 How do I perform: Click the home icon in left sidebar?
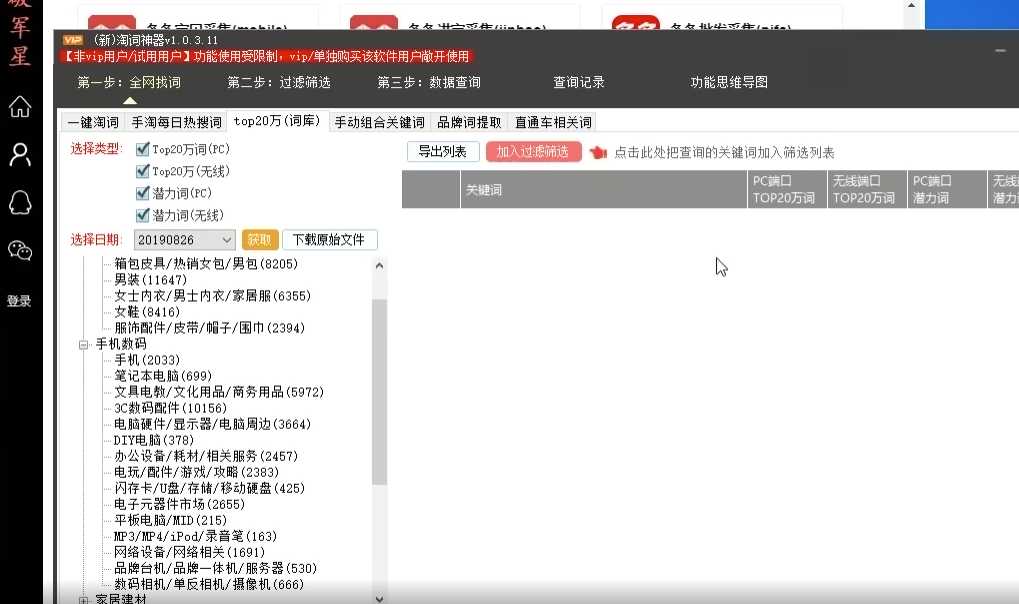[x=19, y=106]
